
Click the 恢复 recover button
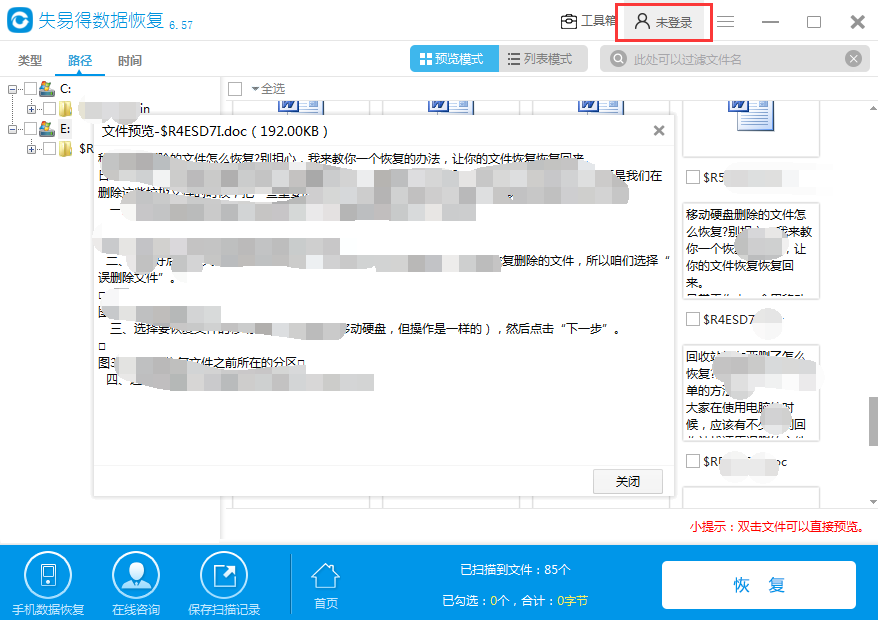pyautogui.click(x=758, y=585)
